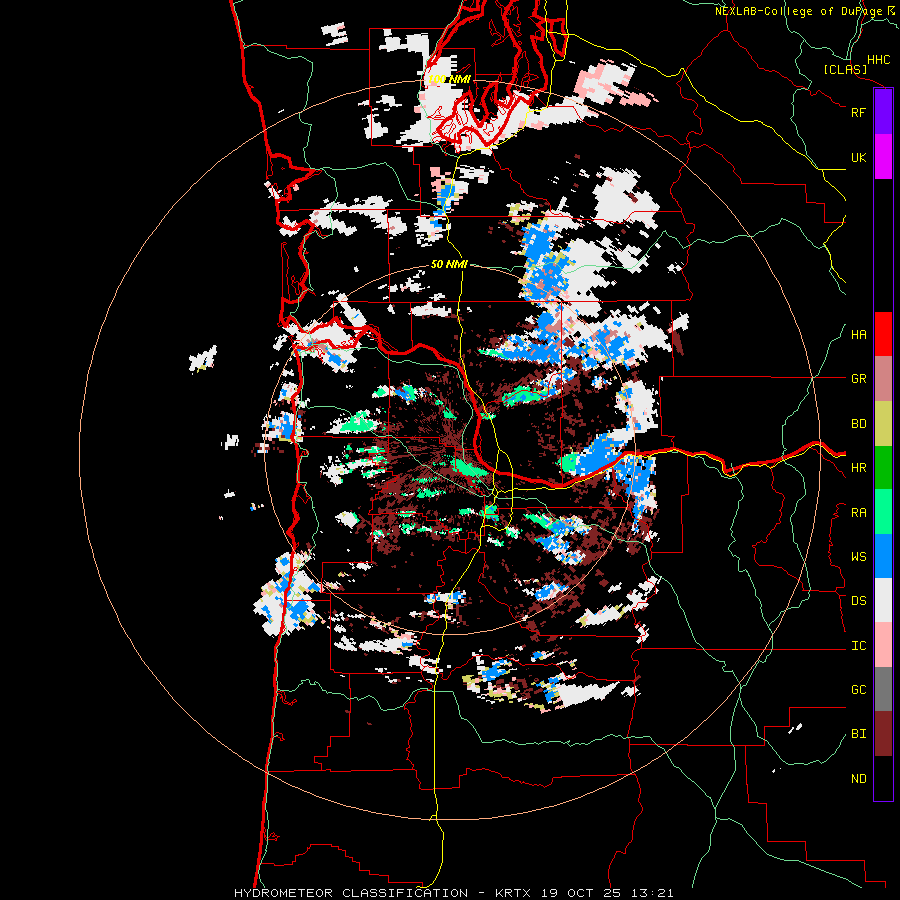Click the magenta UK legend color block
This screenshot has width=900, height=900.
(883, 157)
